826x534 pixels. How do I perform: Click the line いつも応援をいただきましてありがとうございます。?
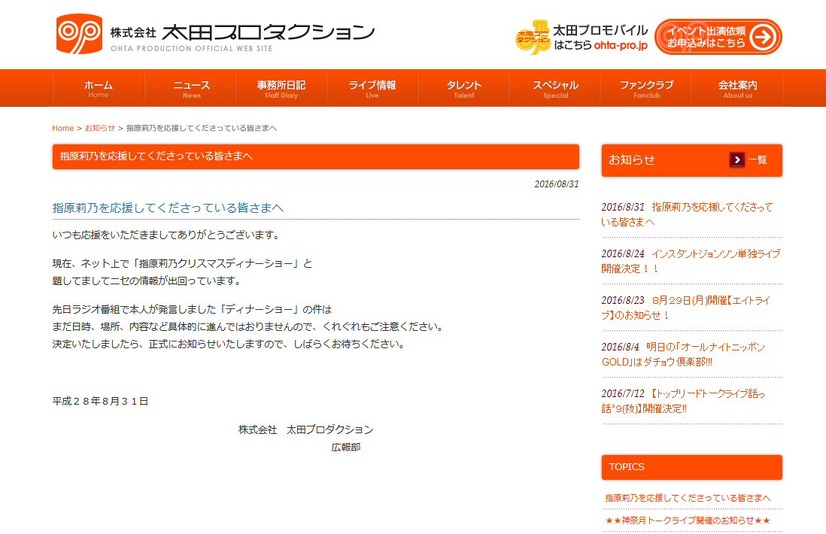point(165,235)
